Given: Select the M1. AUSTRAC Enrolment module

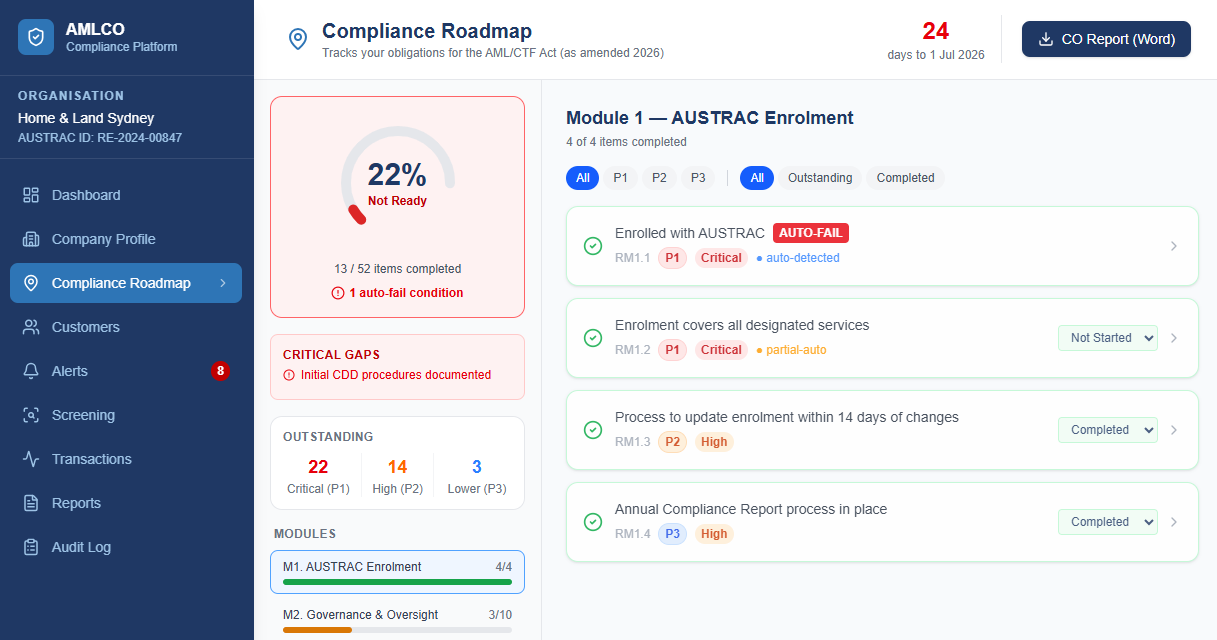Looking at the screenshot, I should click(397, 572).
